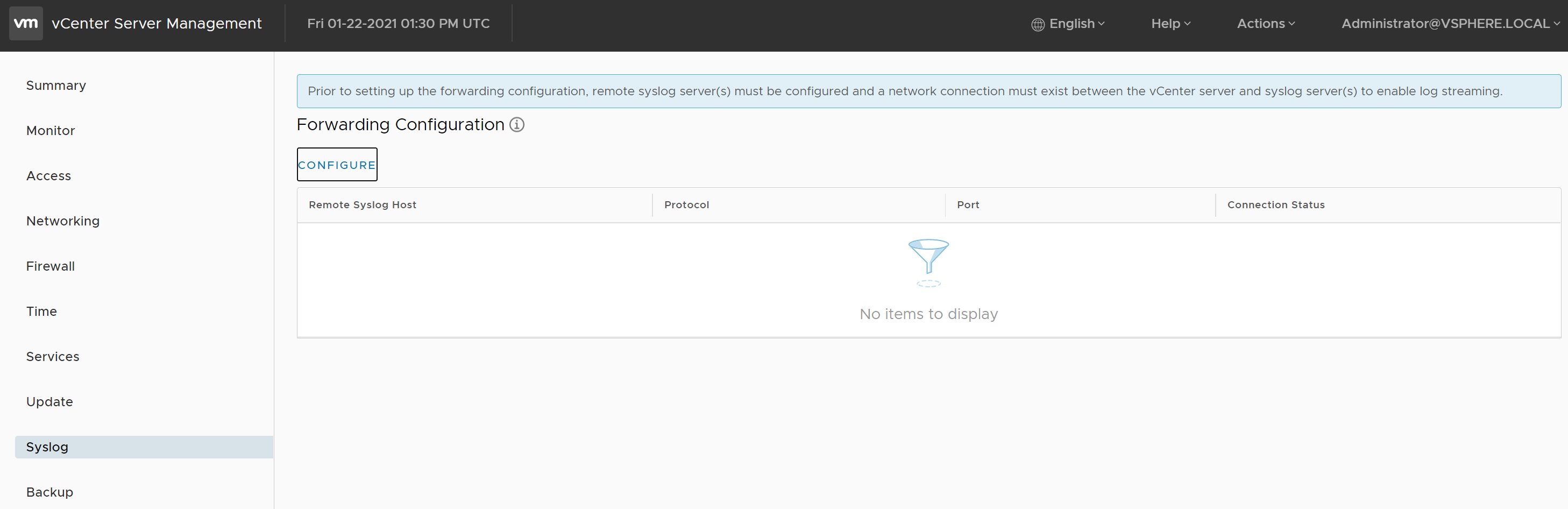Expand the Actions dropdown menu
Viewport: 1568px width, 509px height.
1266,24
